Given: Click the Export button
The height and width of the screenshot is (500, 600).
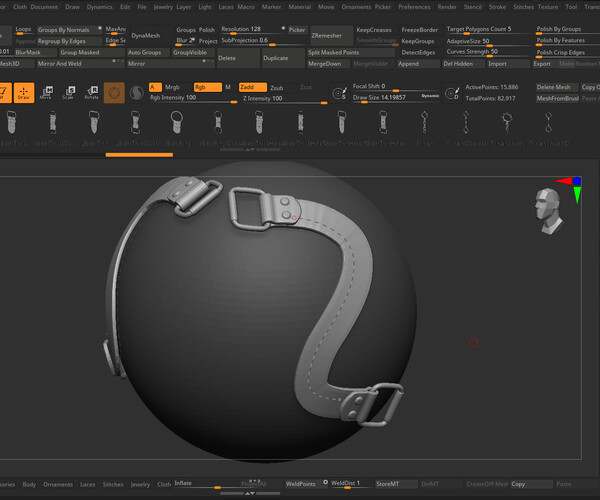Looking at the screenshot, I should tap(545, 64).
